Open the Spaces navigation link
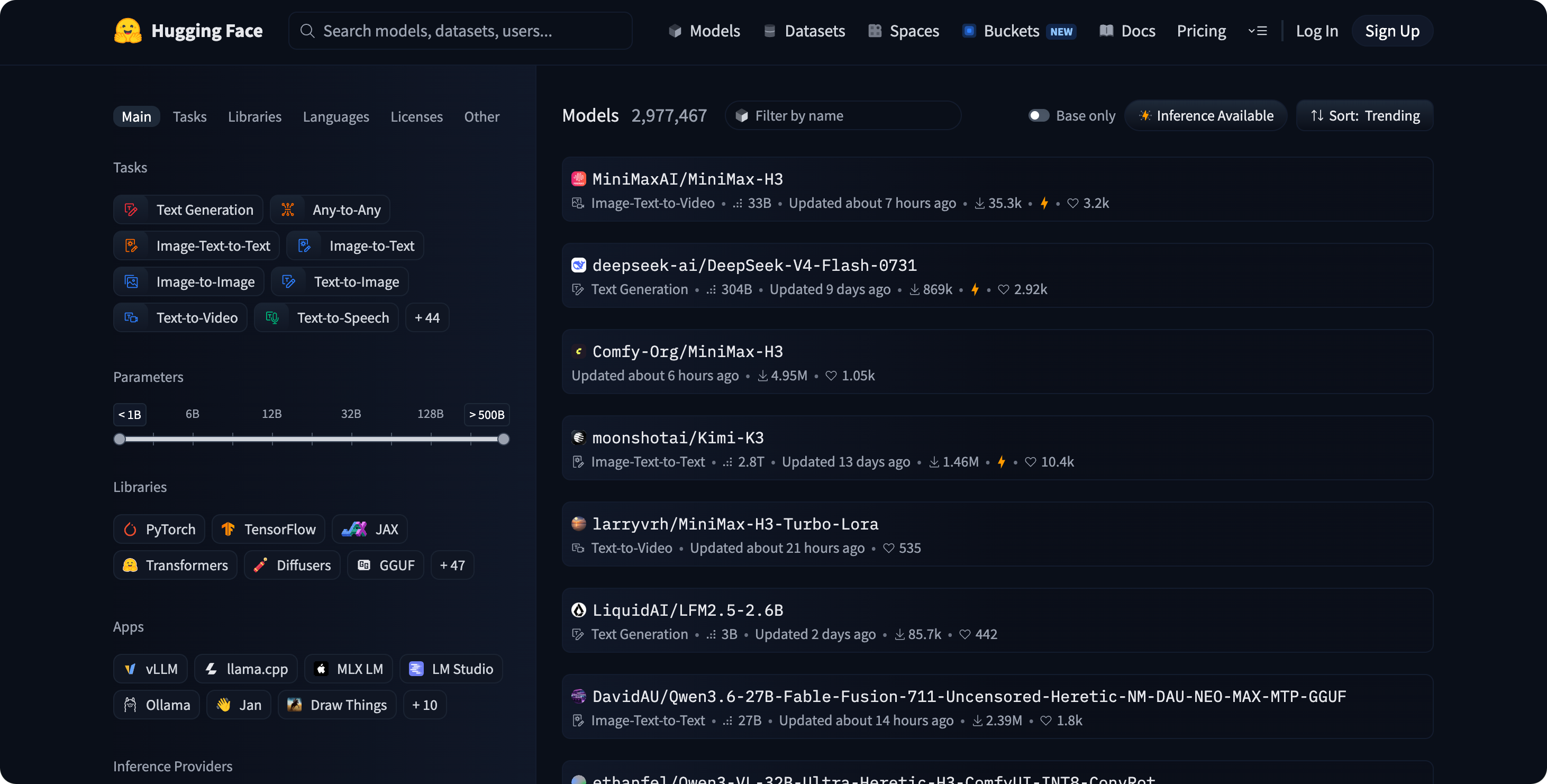The image size is (1547, 784). (x=904, y=31)
